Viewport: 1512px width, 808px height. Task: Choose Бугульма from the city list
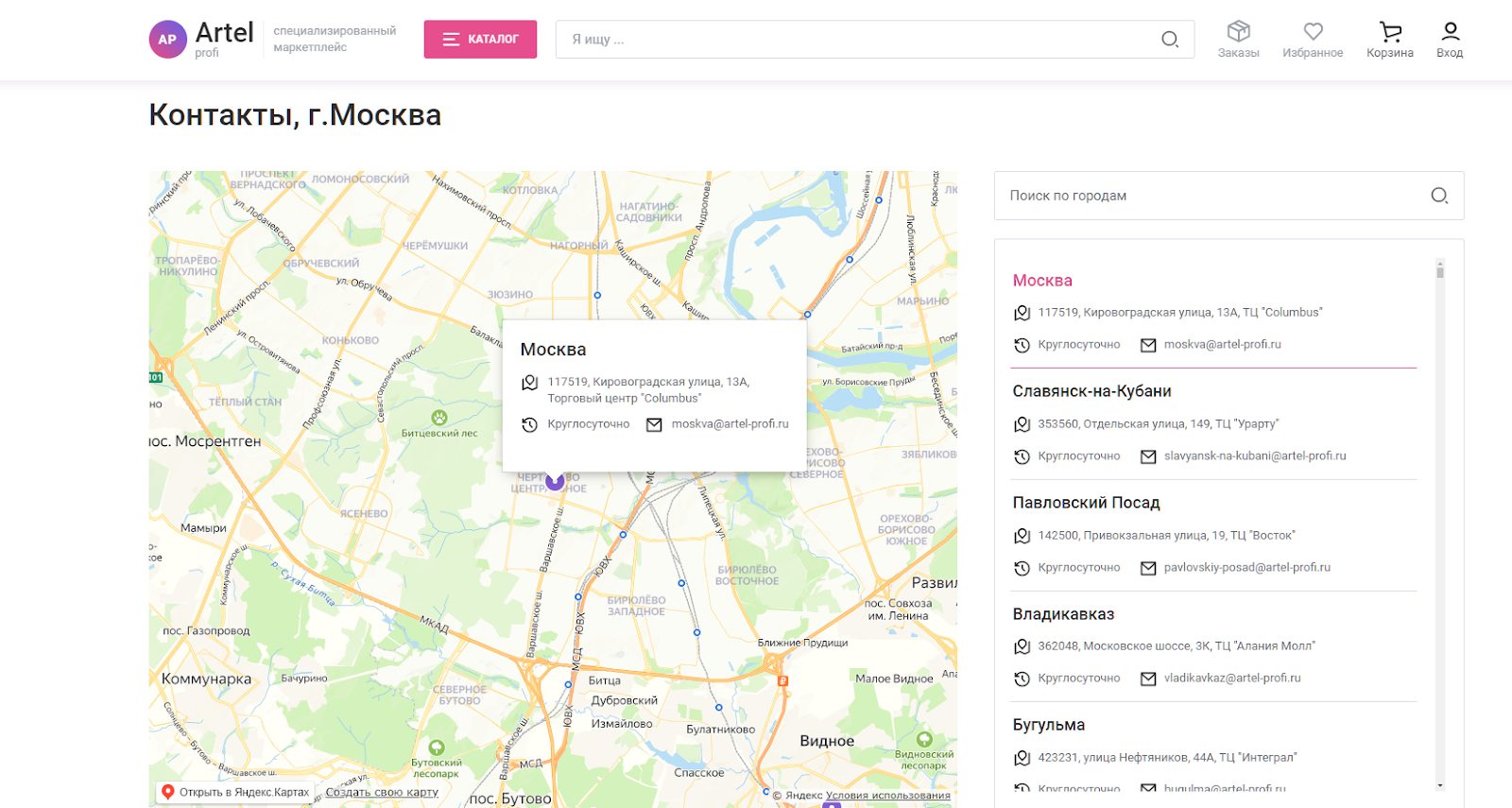(x=1048, y=725)
